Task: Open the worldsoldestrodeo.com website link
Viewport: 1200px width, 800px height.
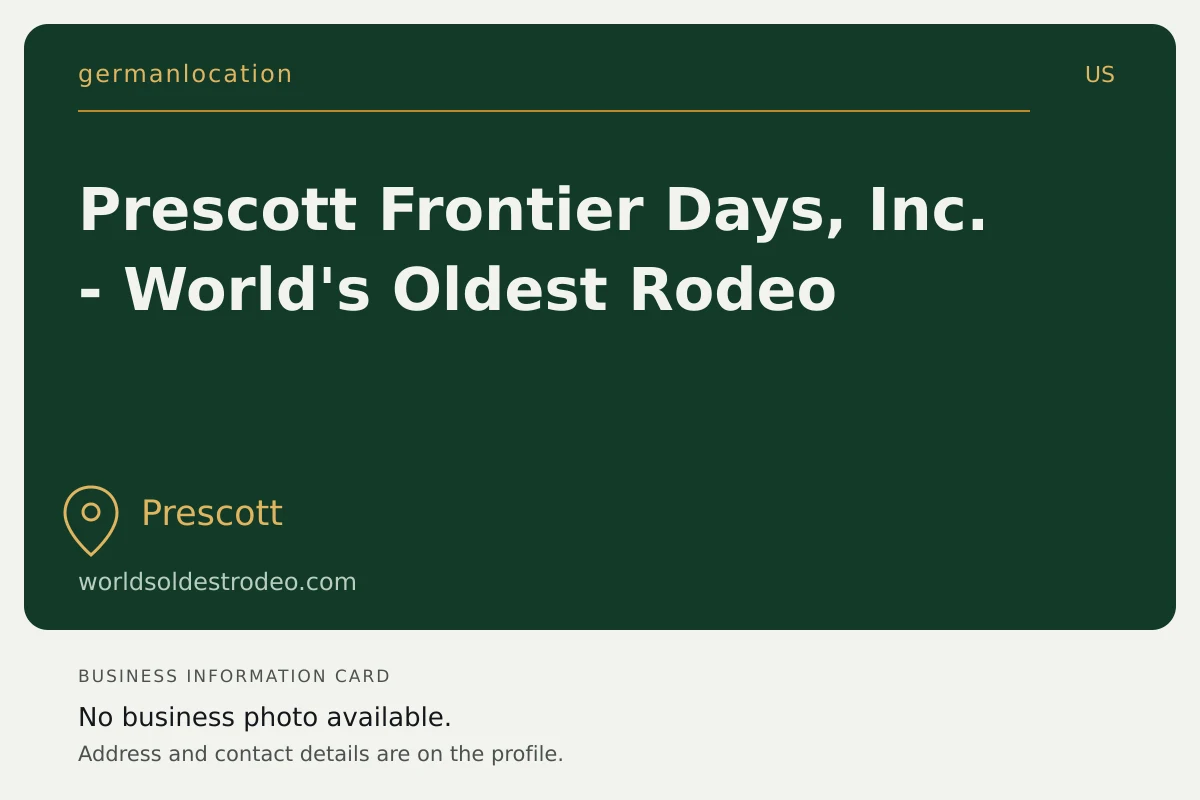Action: (x=217, y=582)
